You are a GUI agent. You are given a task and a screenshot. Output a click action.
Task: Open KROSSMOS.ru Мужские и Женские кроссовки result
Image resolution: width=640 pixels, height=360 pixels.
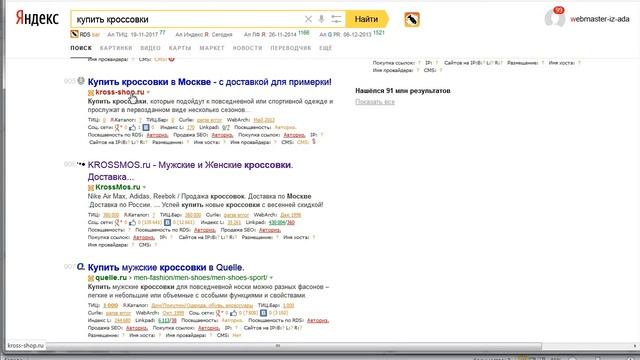click(x=190, y=171)
